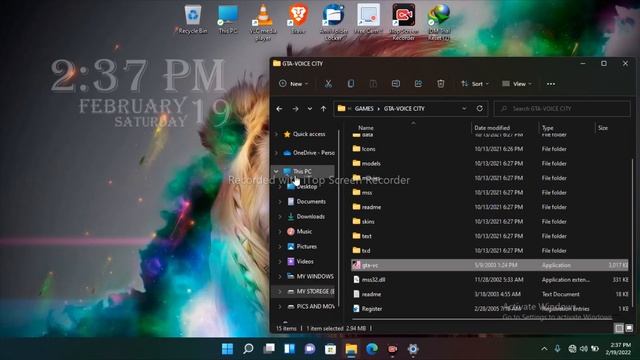Select the mss32.dll file
Viewport: 640px width, 360px height.
(x=490, y=280)
